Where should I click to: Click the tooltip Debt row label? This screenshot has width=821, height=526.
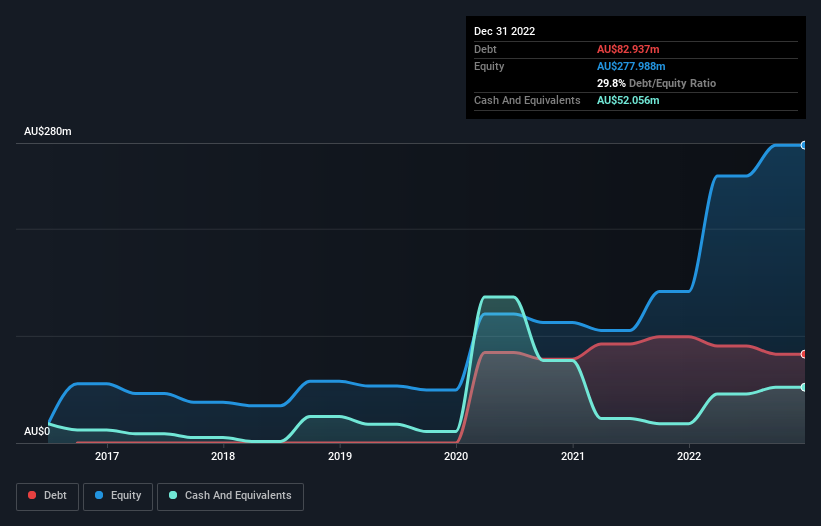485,49
